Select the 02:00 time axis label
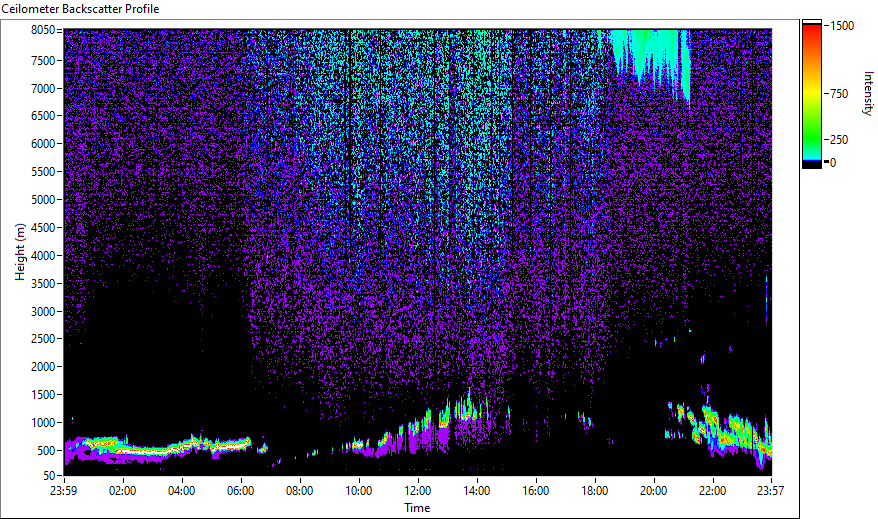Image resolution: width=878 pixels, height=519 pixels. (123, 491)
